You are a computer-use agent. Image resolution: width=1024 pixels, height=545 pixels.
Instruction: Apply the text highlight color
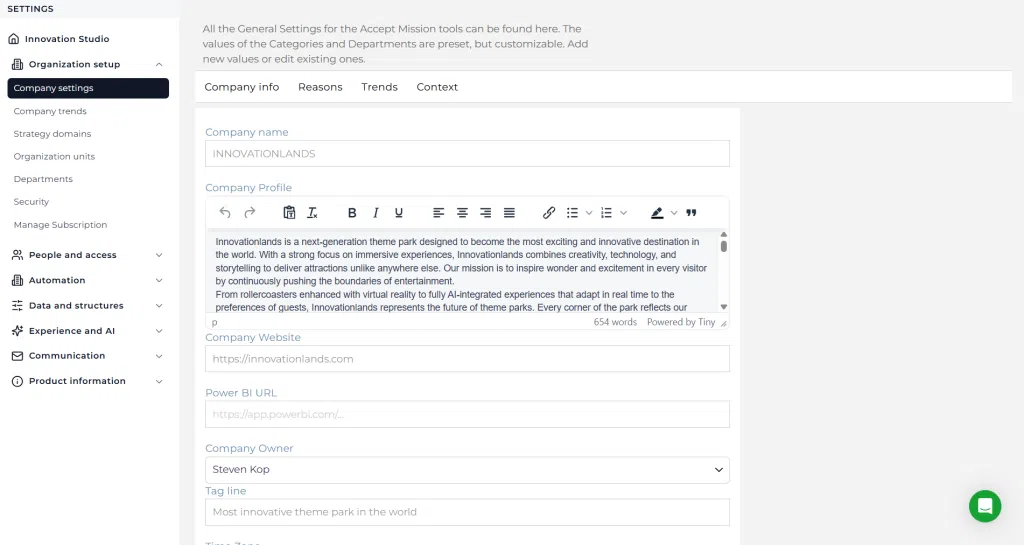pyautogui.click(x=657, y=213)
